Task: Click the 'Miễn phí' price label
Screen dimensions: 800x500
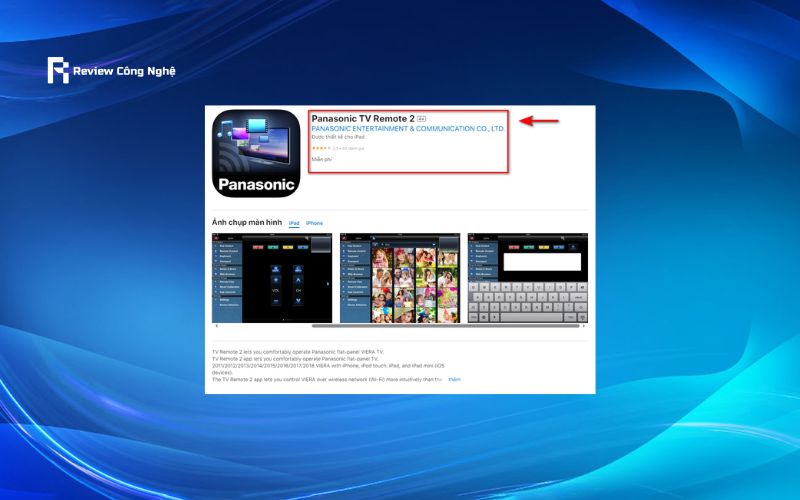Action: [321, 159]
